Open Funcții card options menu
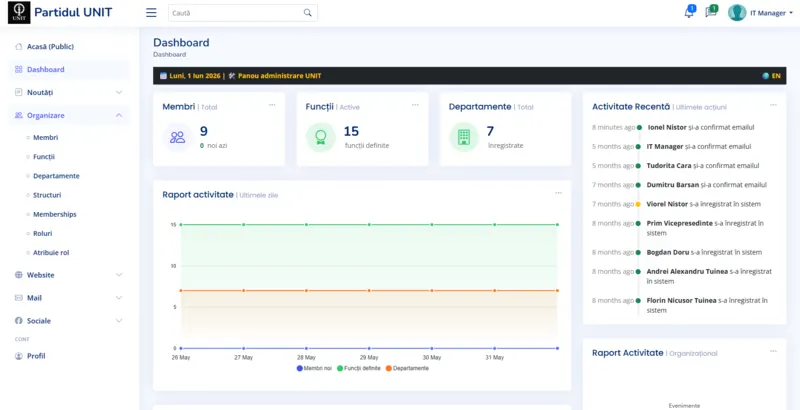This screenshot has height=410, width=800. (415, 105)
